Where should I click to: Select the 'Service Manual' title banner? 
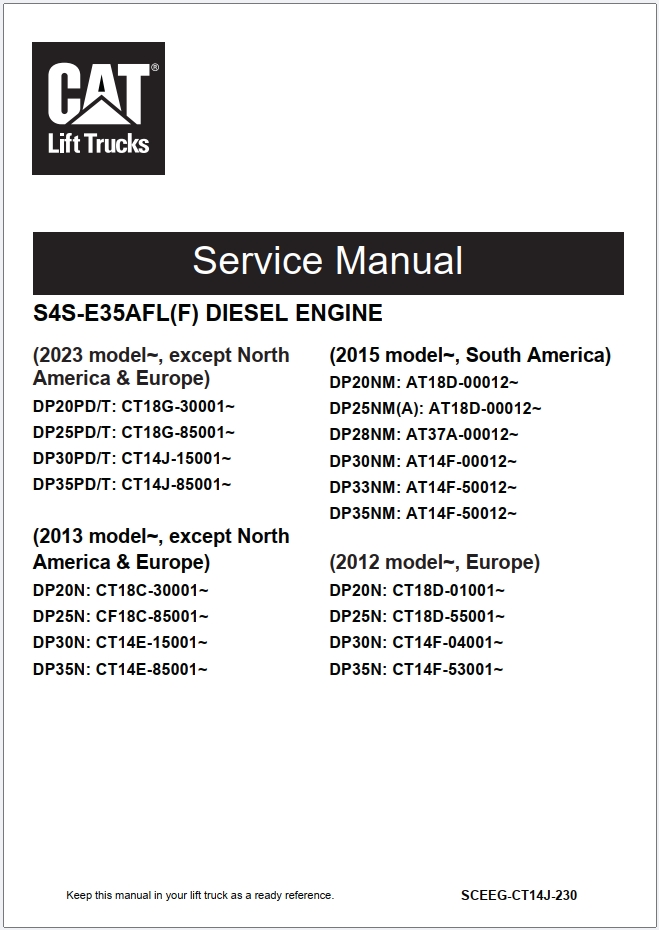pyautogui.click(x=328, y=263)
